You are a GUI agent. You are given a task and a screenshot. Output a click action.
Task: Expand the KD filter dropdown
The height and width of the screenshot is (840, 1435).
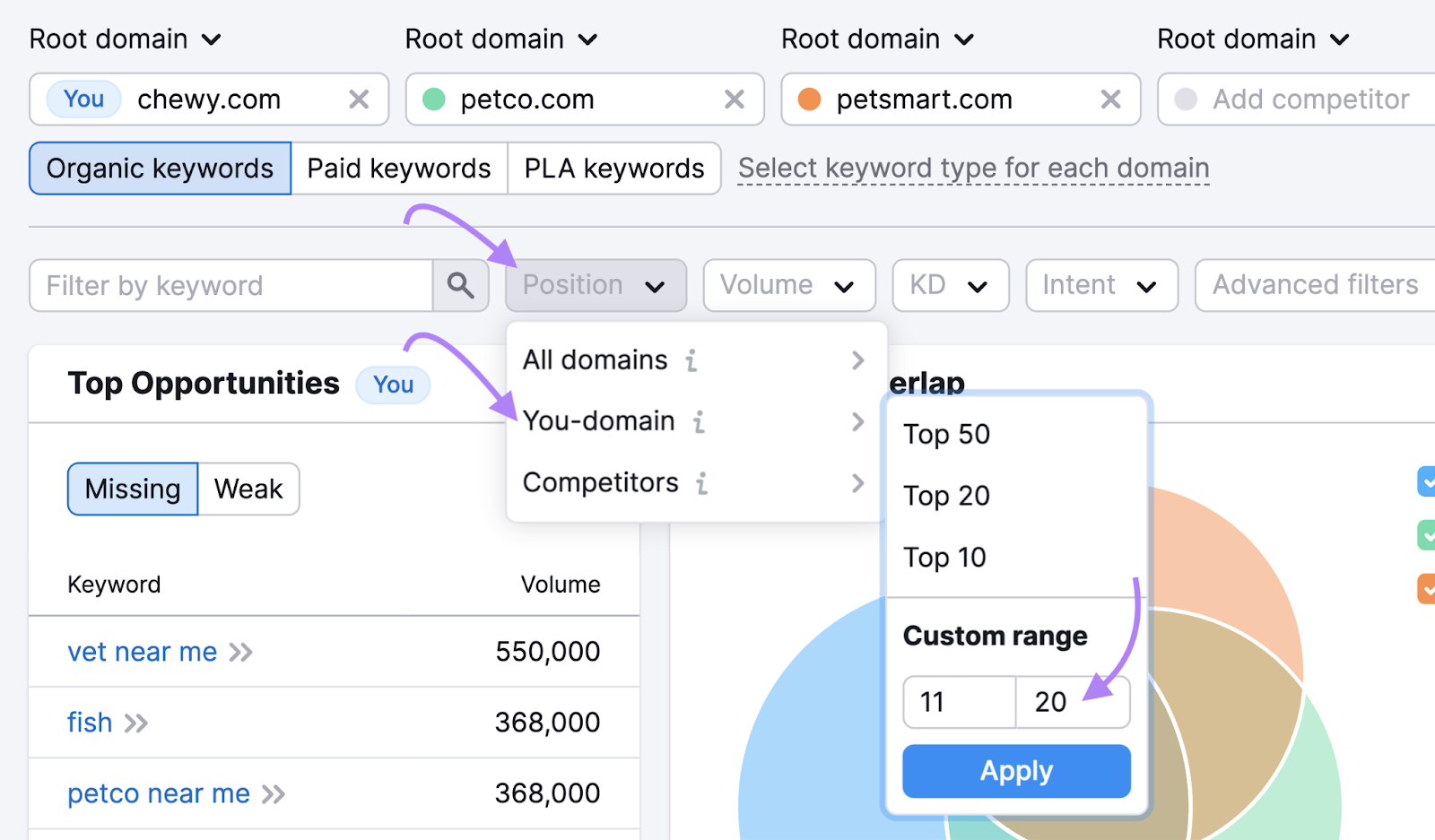click(950, 285)
